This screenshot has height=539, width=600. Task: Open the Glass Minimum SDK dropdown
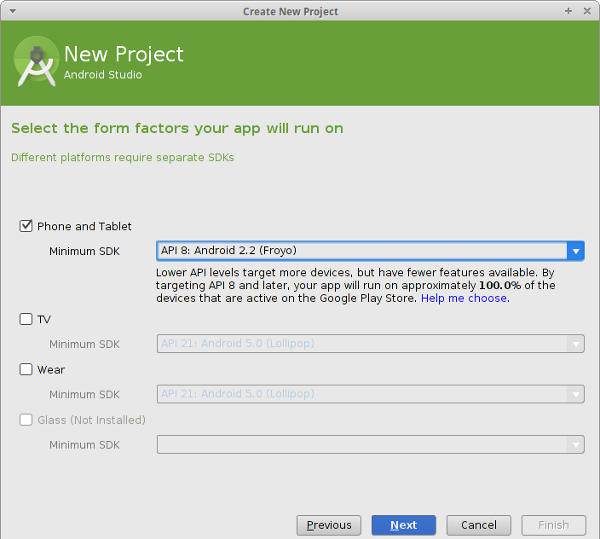[370, 445]
